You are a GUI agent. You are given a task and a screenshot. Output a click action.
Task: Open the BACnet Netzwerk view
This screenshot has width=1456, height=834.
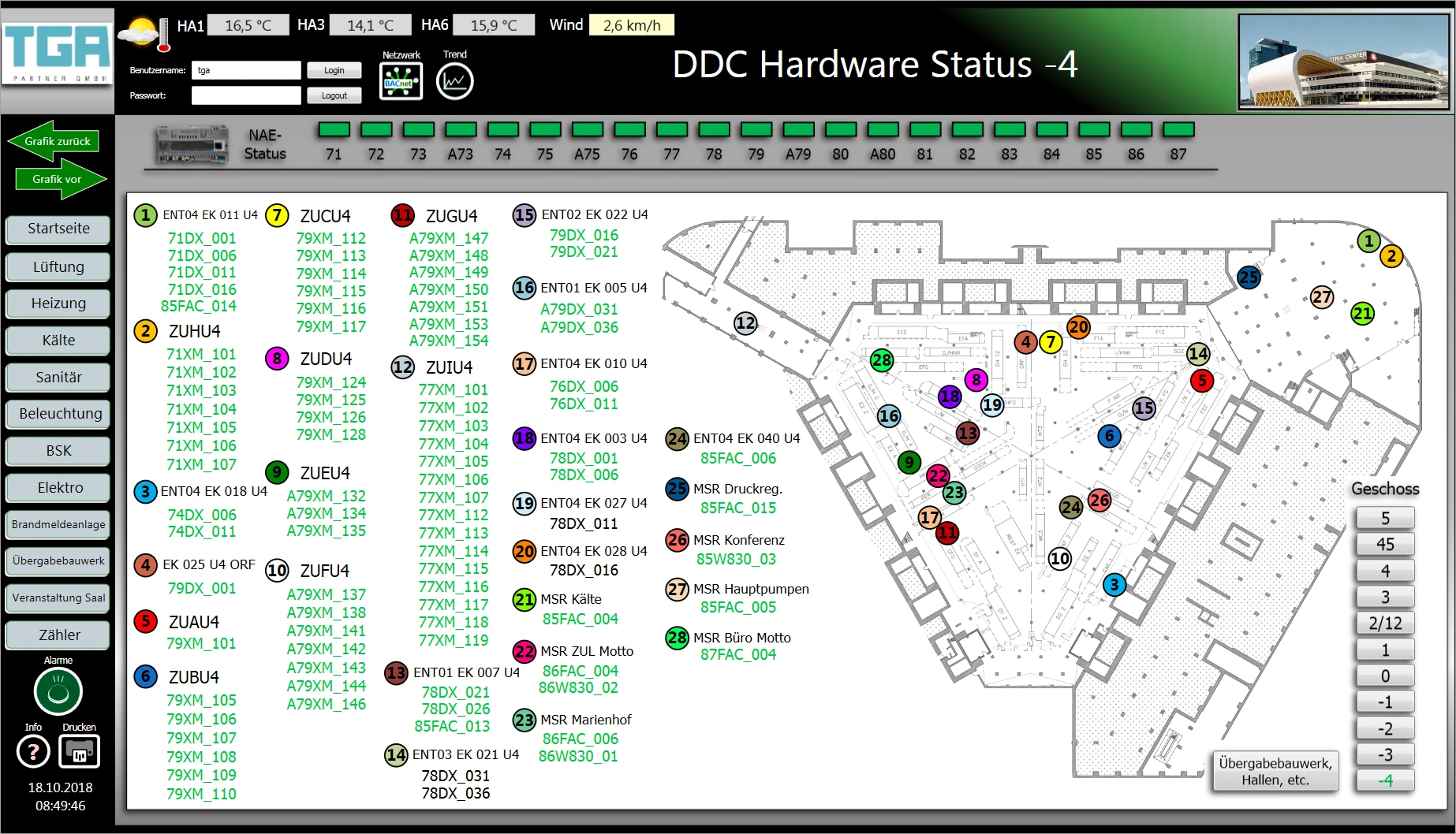(401, 80)
